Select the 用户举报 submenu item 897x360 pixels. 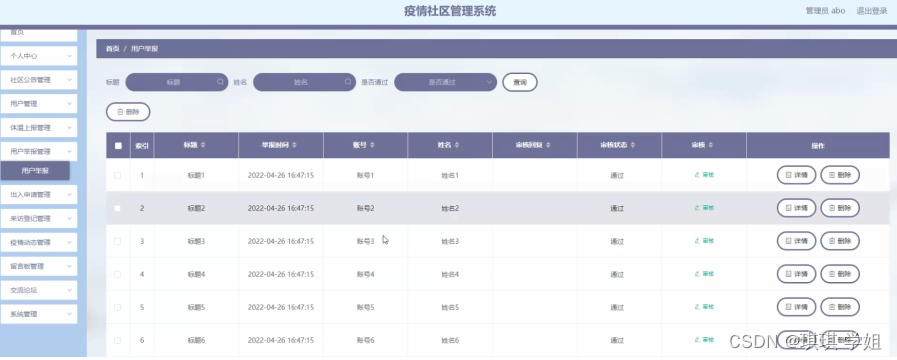(x=35, y=171)
